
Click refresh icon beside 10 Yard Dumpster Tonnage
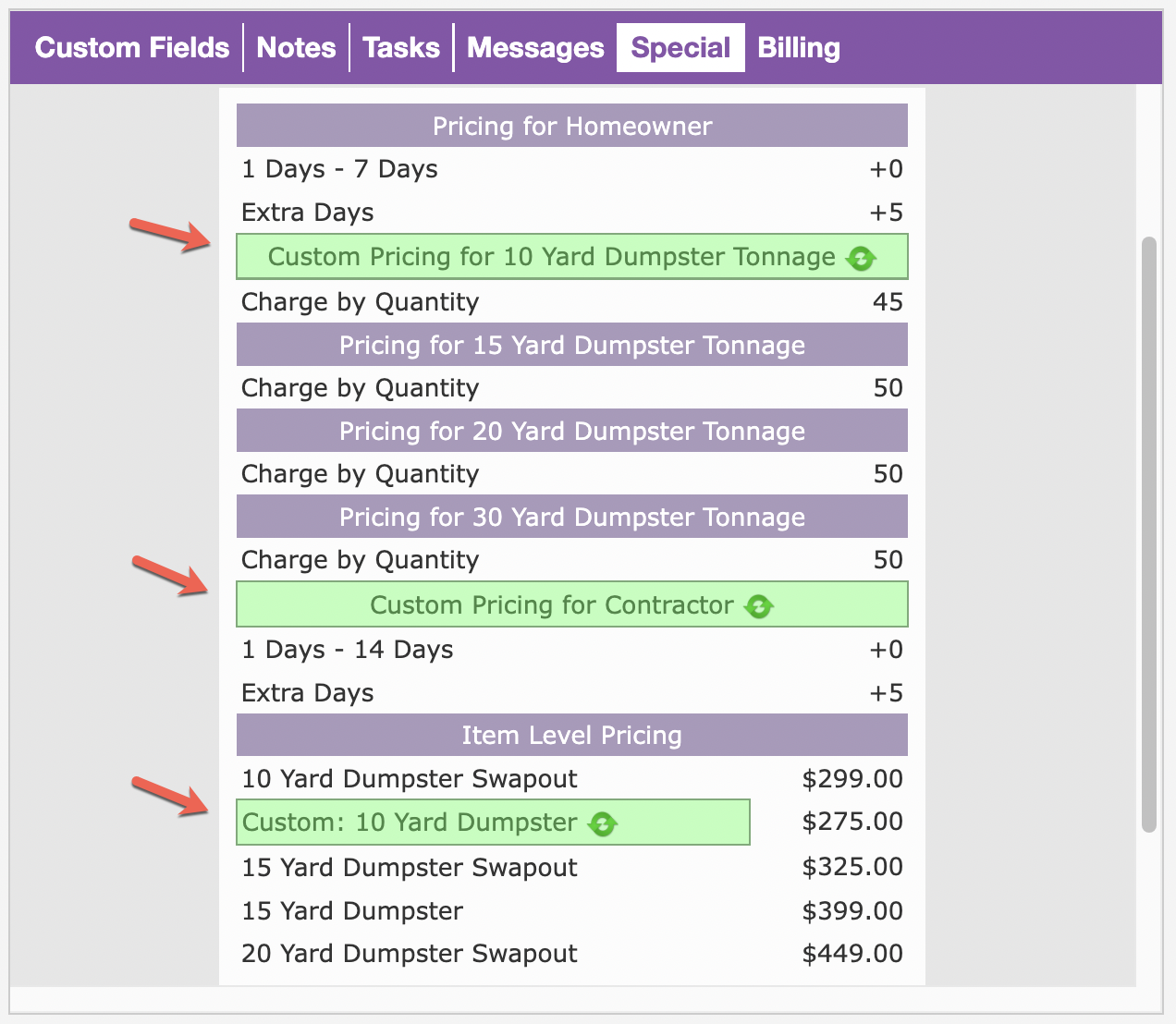coord(861,259)
